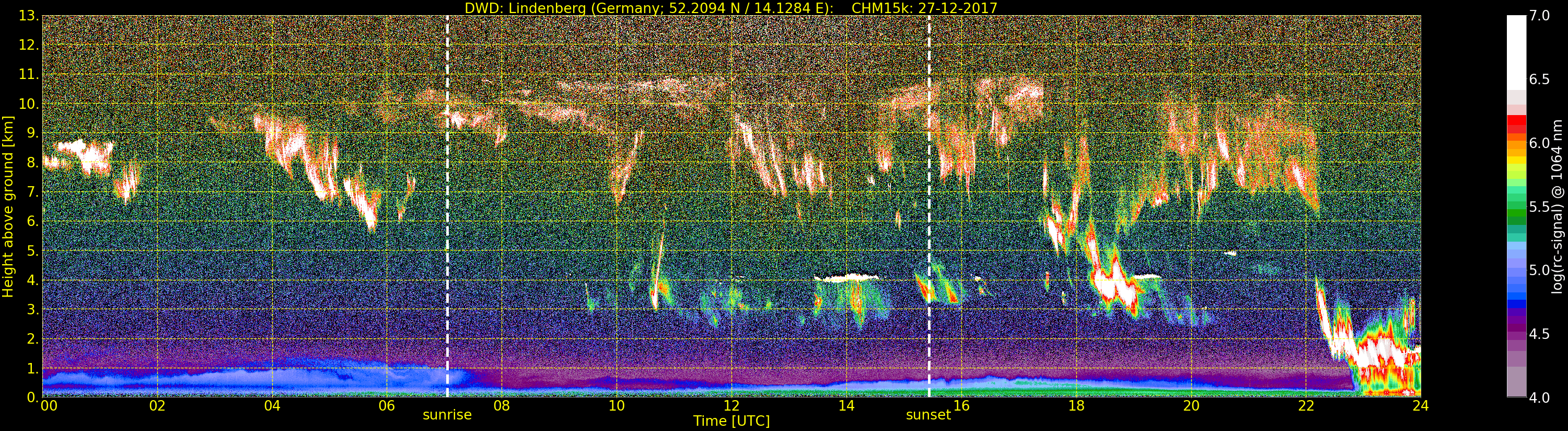Click the x-axis tick label '12'
1568x431 pixels.
[x=731, y=406]
